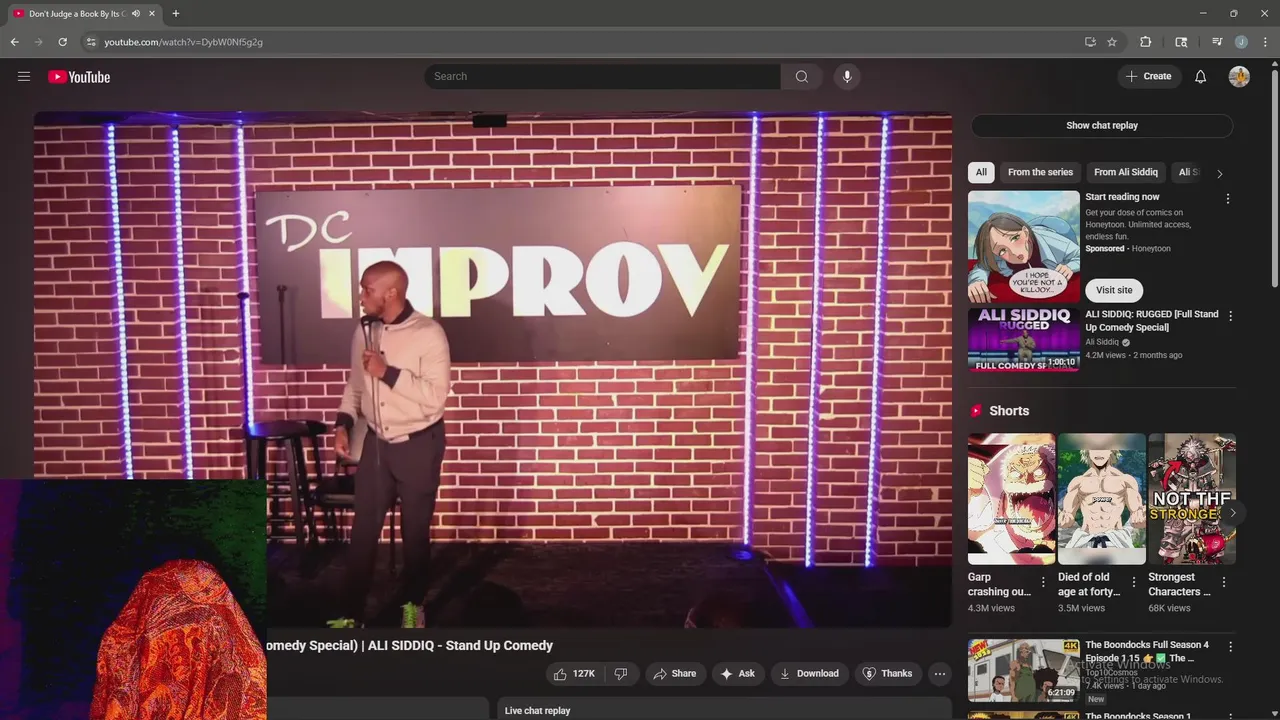Image resolution: width=1280 pixels, height=720 pixels.
Task: Show chat replay
Action: click(x=1102, y=126)
